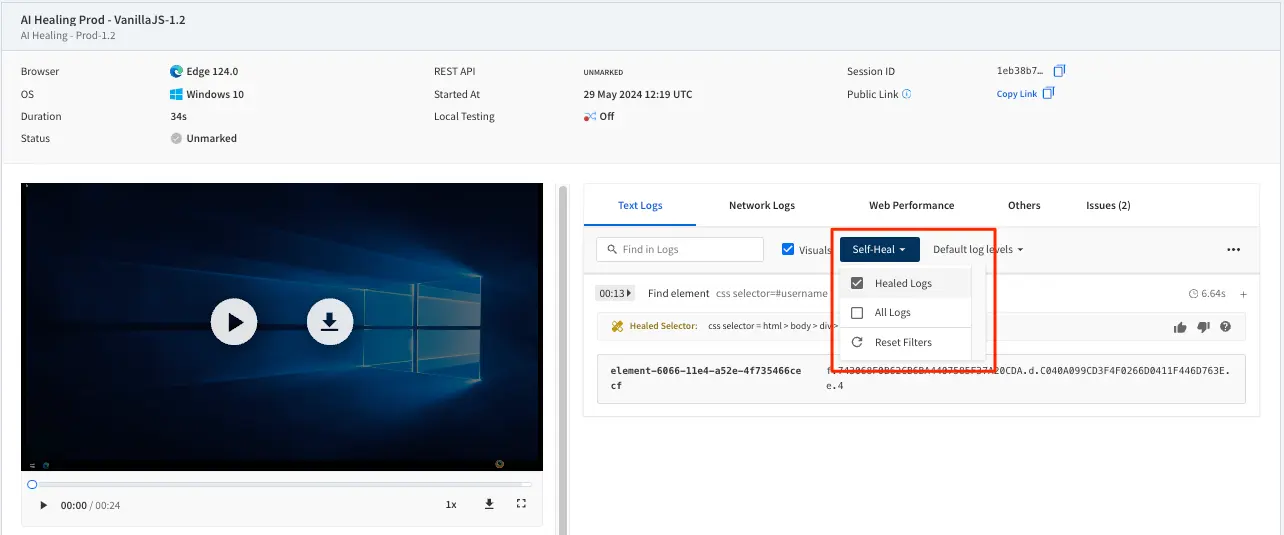Download video from overlay download icon
The image size is (1284, 535).
pos(330,322)
